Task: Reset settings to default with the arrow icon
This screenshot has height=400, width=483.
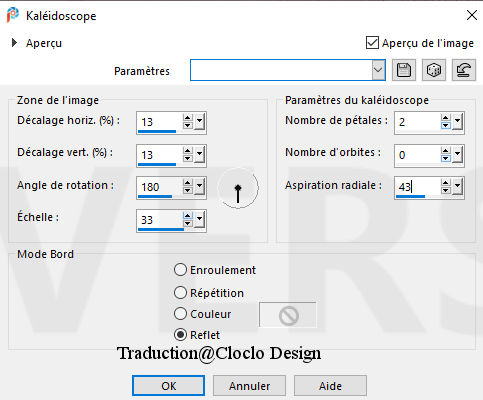Action: pos(464,70)
